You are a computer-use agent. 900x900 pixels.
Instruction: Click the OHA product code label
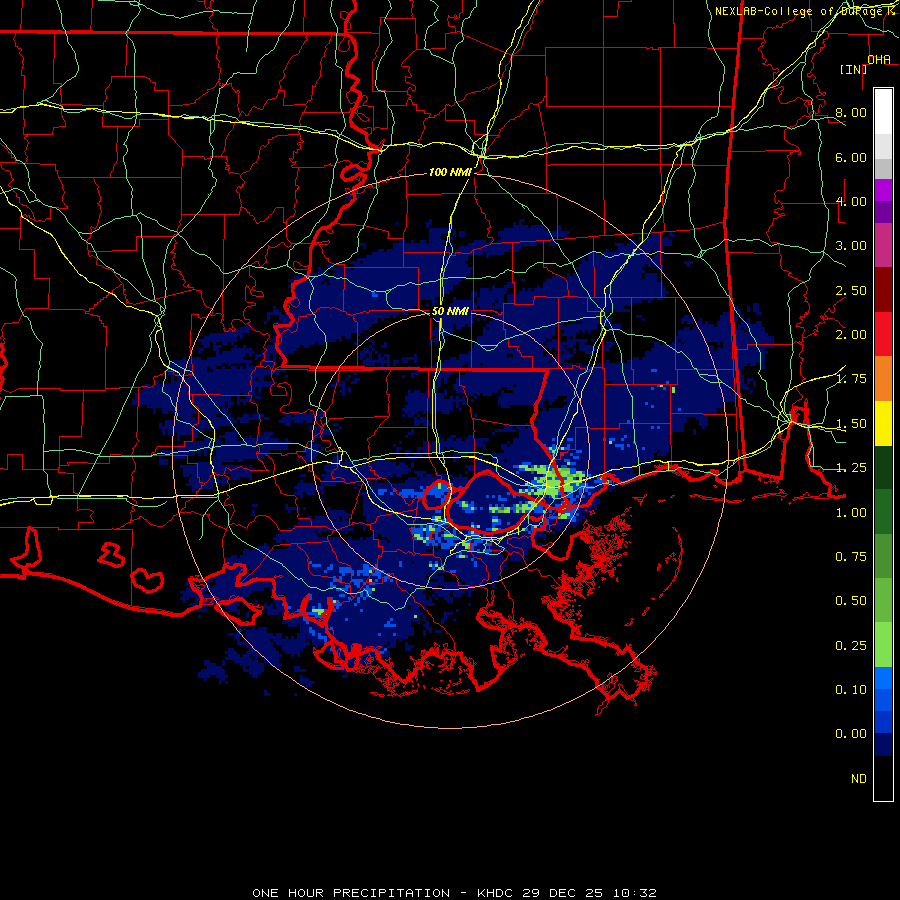[x=879, y=59]
